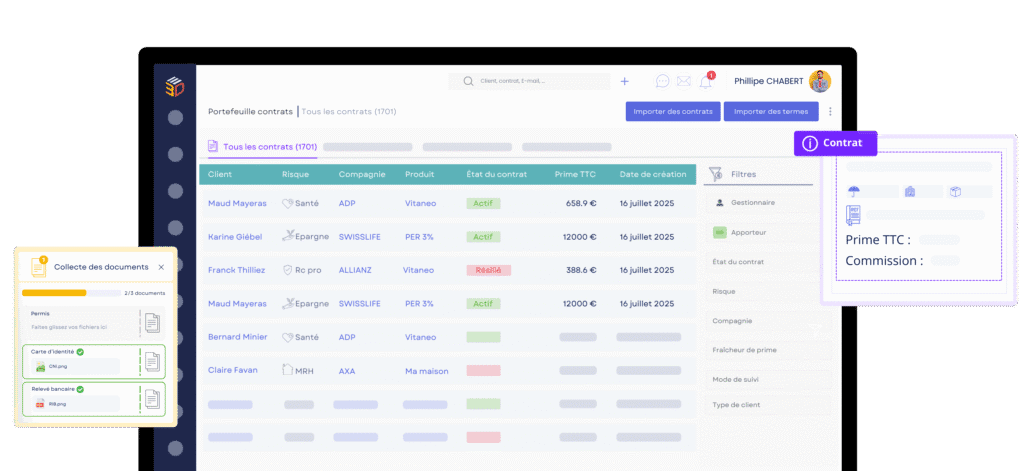Open Phillipe CHABERT user menu
This screenshot has height=471, width=1024.
768,81
